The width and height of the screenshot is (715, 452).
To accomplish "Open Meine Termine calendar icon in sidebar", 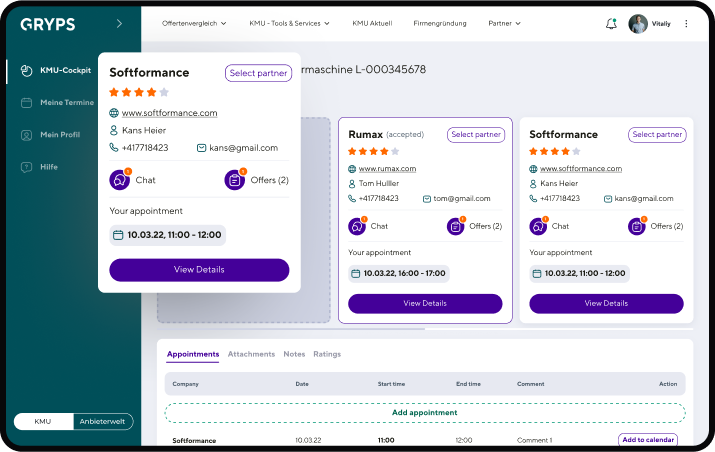I will [x=27, y=102].
